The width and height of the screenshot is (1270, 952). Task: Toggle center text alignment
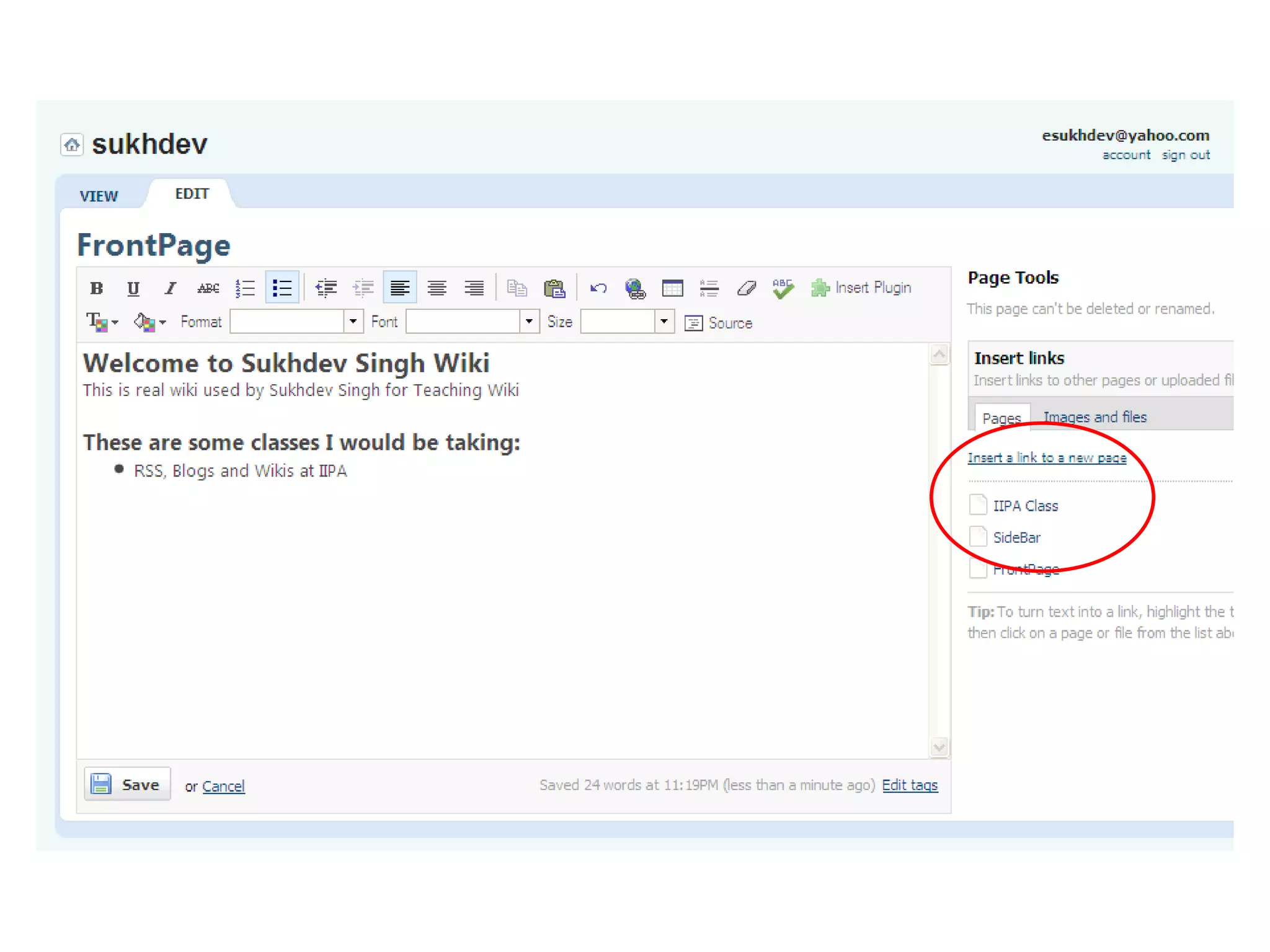(437, 288)
